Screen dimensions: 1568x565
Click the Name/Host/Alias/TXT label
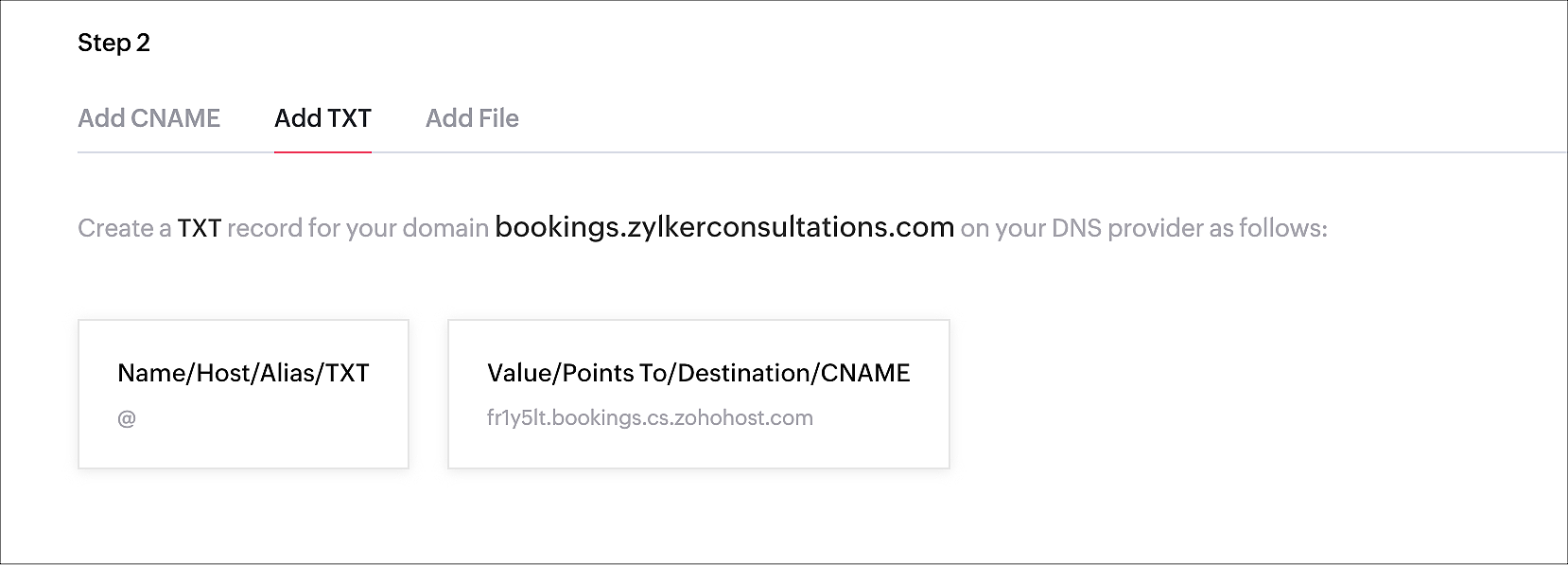click(x=243, y=373)
